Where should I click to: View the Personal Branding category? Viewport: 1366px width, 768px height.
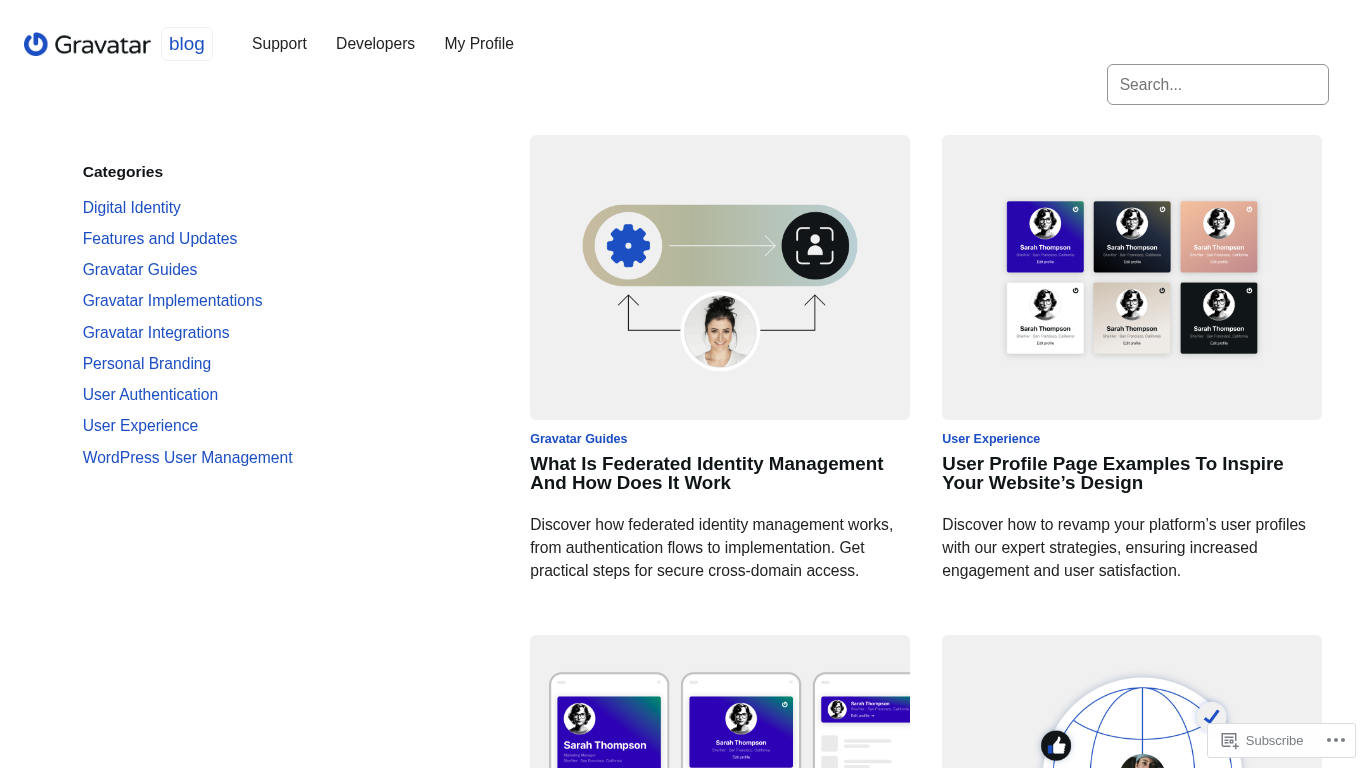point(147,364)
